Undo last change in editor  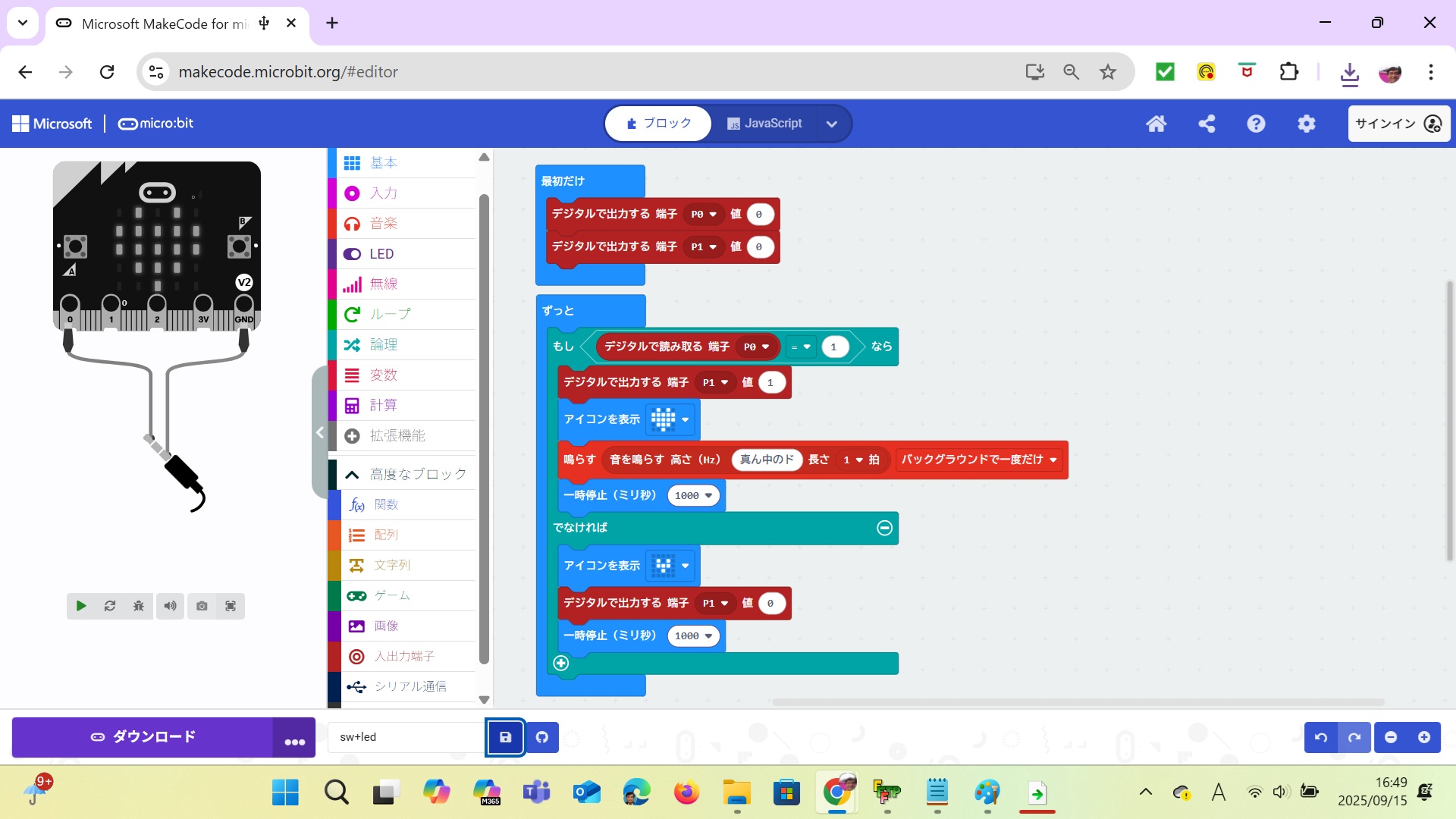[1320, 737]
